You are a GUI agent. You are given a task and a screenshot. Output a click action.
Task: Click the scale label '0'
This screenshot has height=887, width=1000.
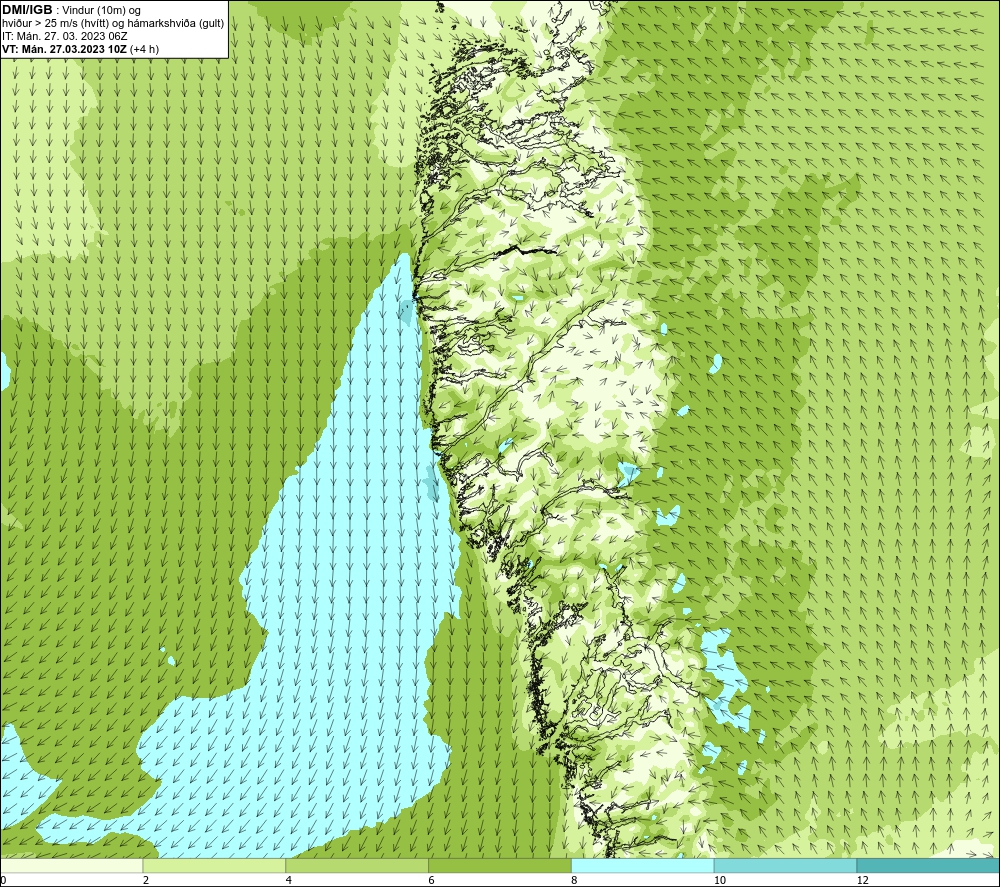pos(3,881)
